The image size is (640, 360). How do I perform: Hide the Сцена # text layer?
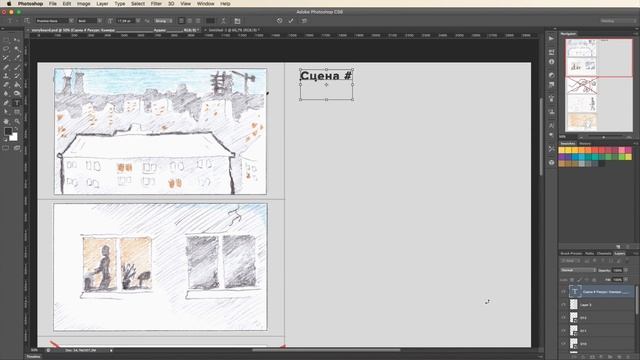pyautogui.click(x=564, y=292)
